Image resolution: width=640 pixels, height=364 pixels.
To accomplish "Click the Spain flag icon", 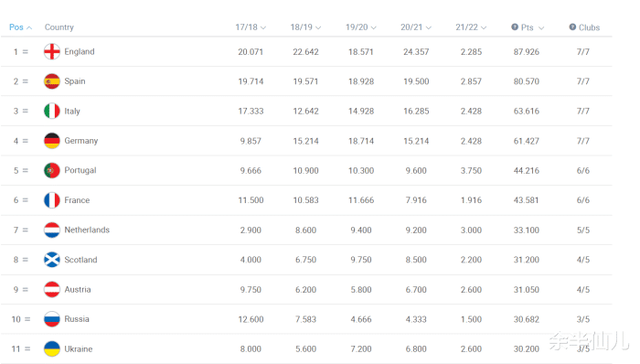I will [x=52, y=81].
